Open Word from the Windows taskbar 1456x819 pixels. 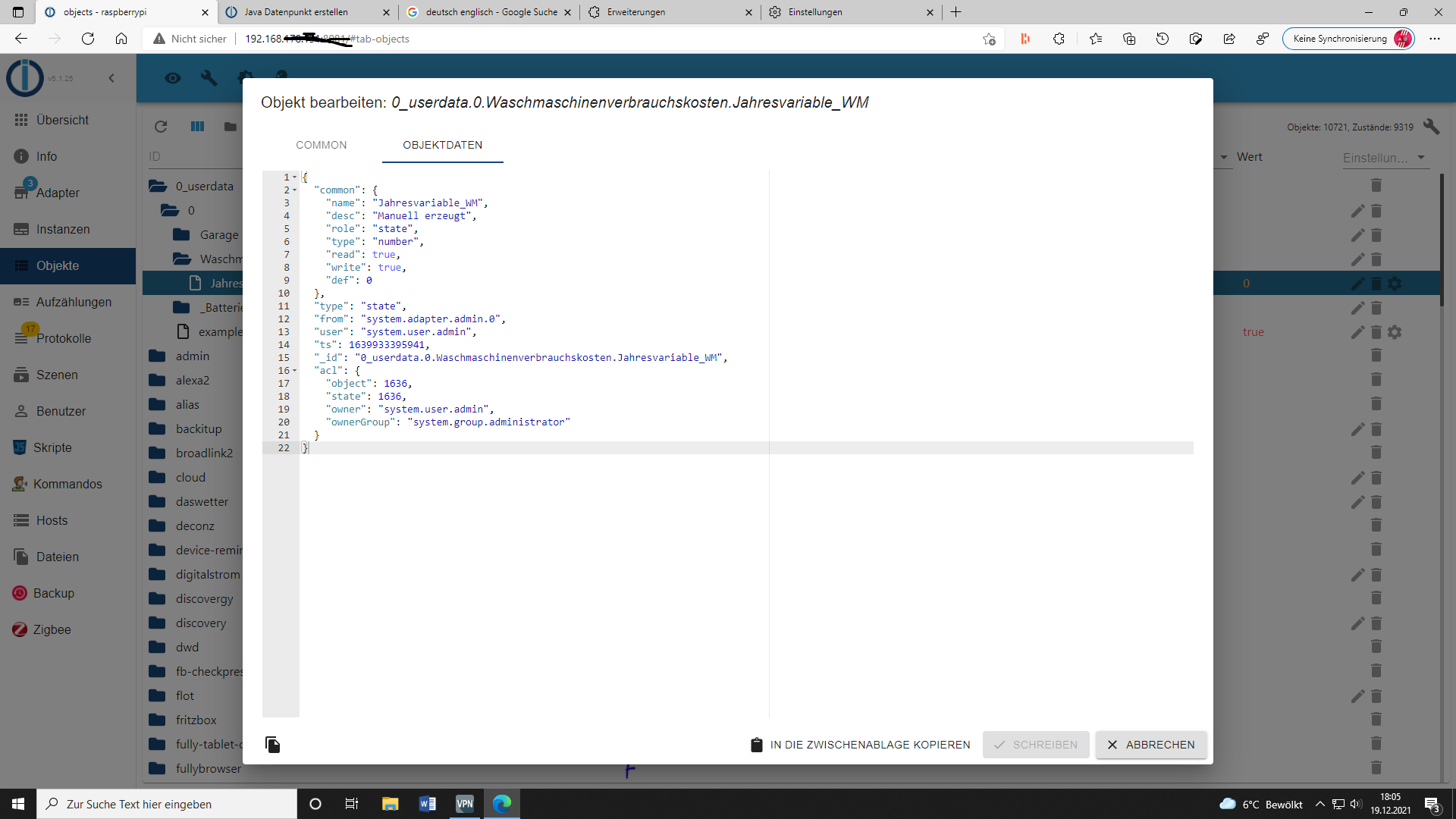427,804
